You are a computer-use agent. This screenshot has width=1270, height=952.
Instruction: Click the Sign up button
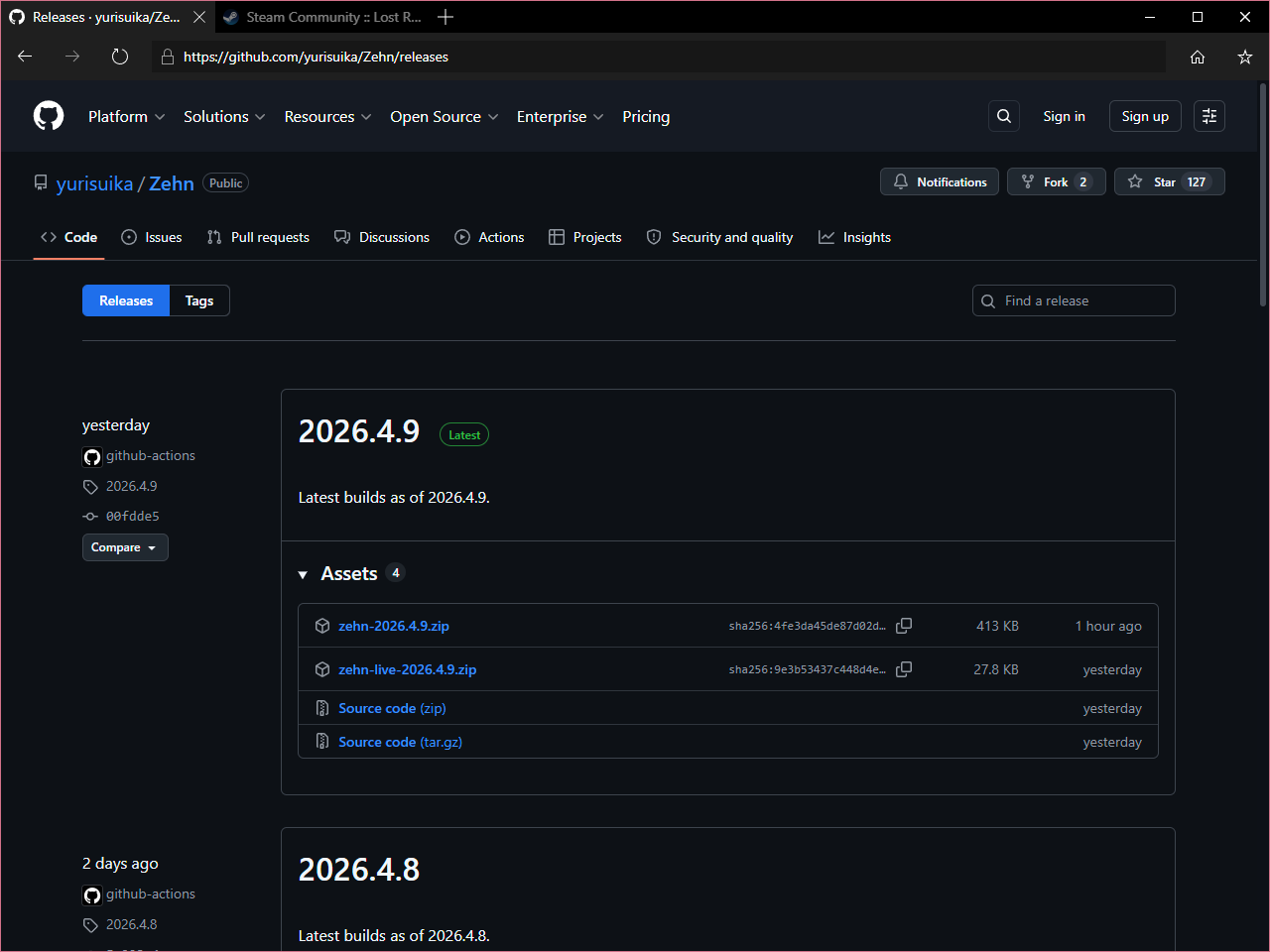click(x=1145, y=116)
